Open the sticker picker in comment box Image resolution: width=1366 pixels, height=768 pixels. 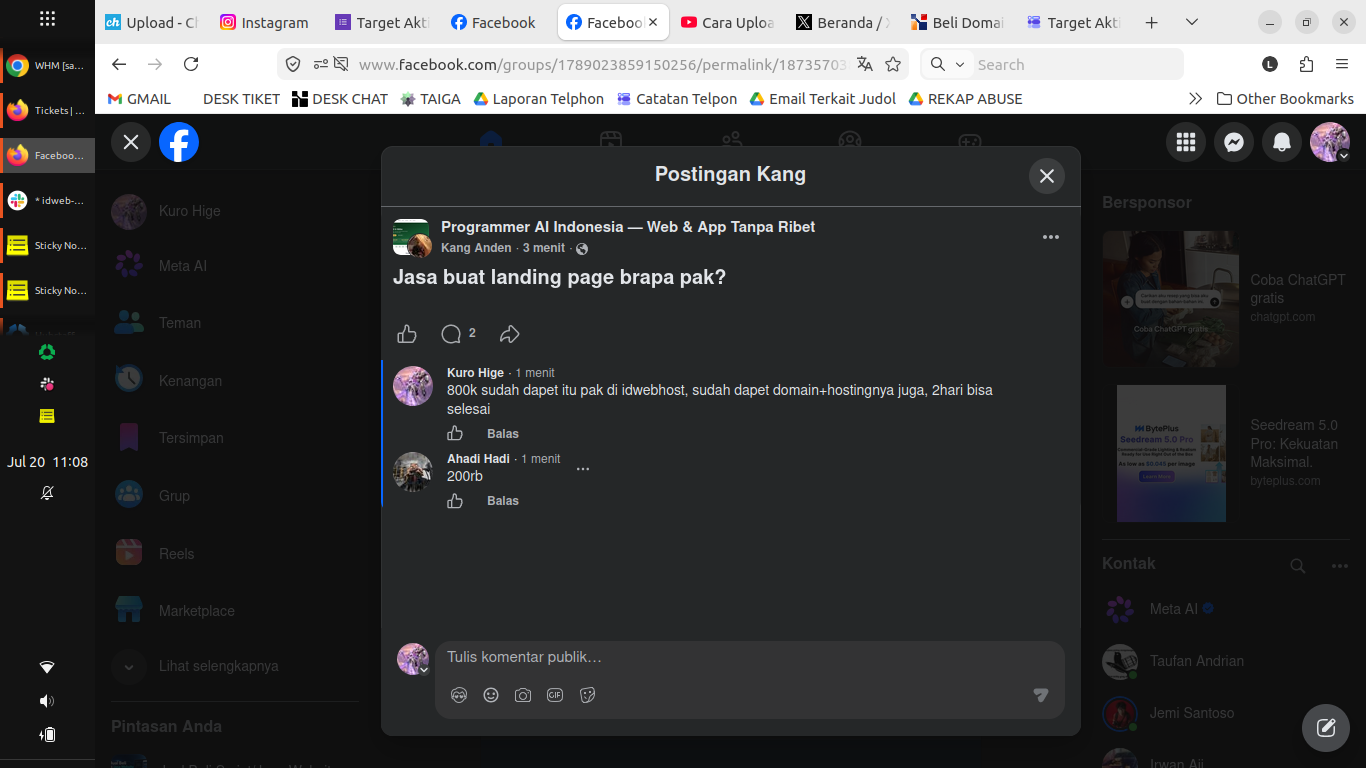tap(587, 695)
